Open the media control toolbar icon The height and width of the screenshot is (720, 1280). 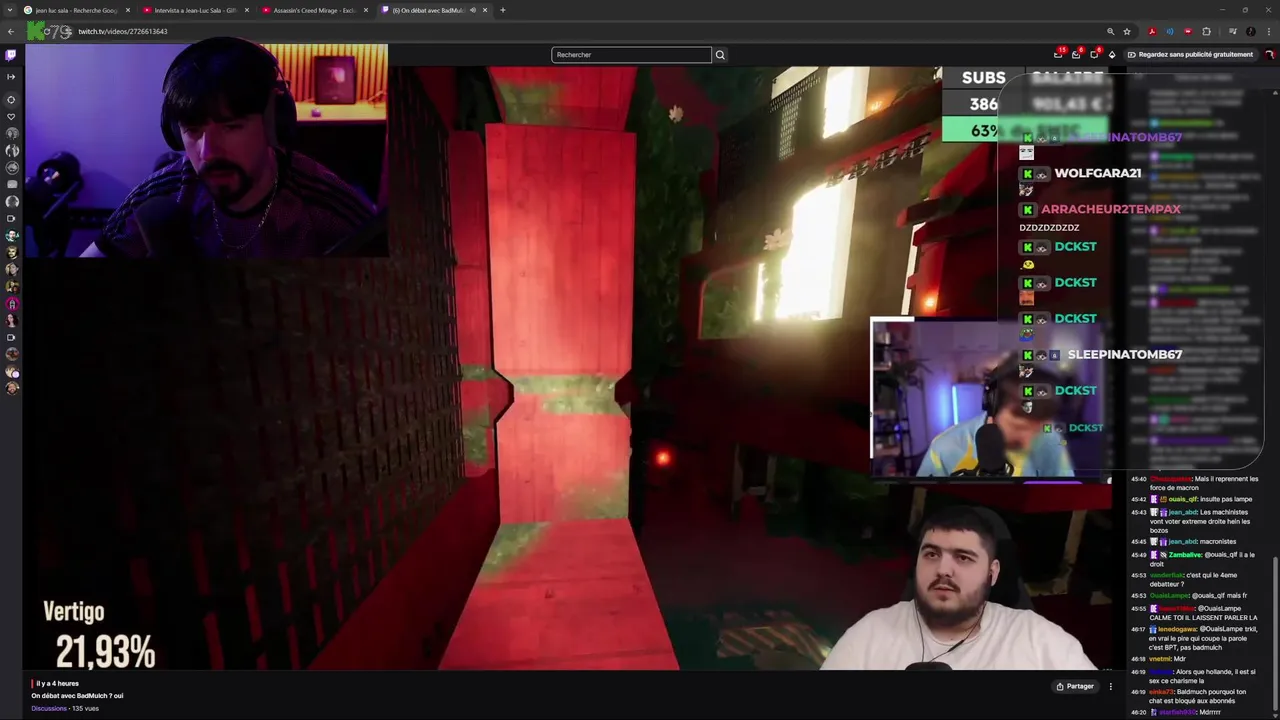click(x=1233, y=31)
